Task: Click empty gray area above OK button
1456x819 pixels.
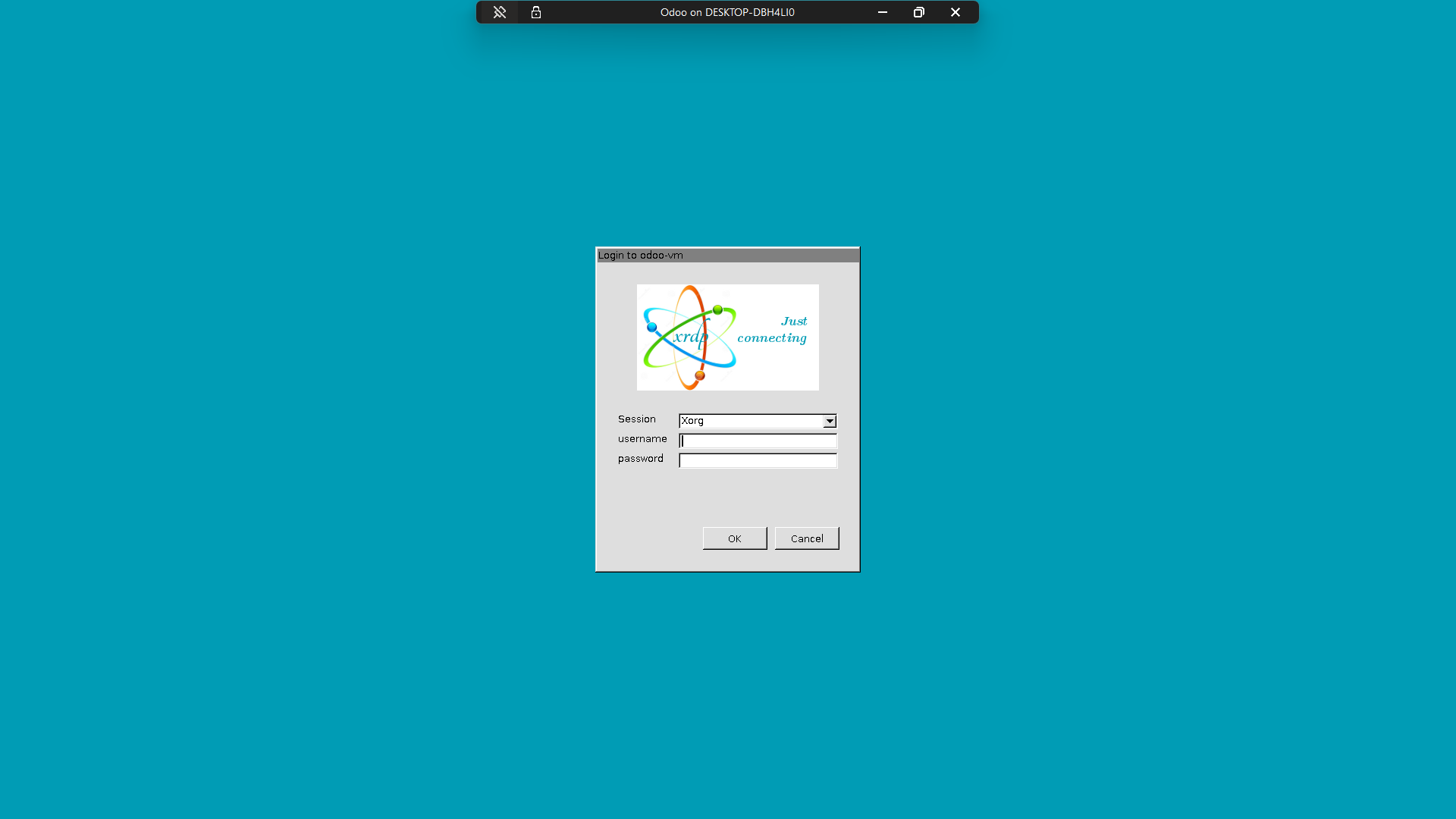Action: tap(734, 498)
